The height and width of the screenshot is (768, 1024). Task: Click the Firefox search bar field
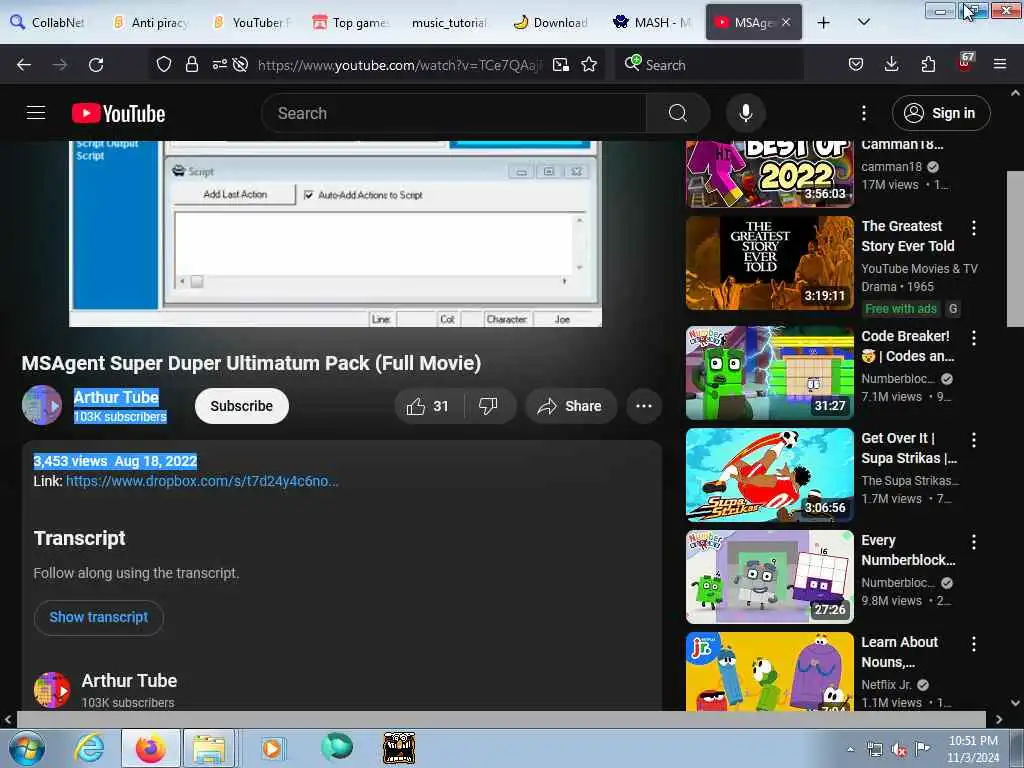[709, 65]
